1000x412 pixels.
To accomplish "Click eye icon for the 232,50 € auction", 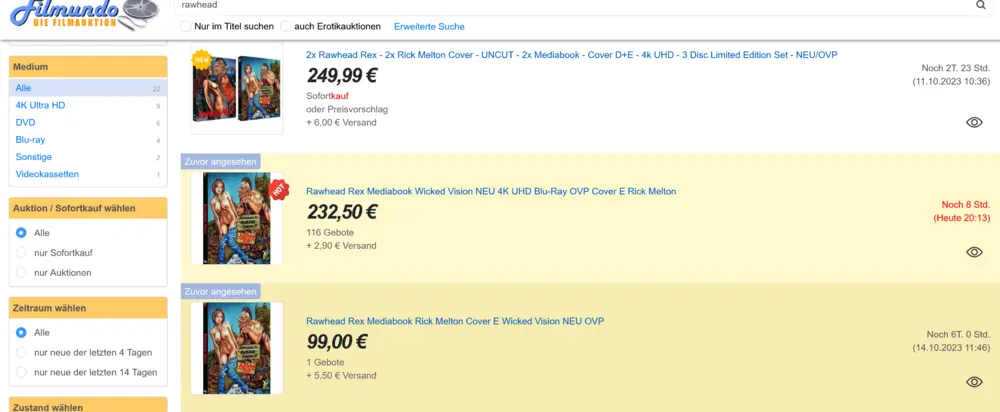I will 974,252.
